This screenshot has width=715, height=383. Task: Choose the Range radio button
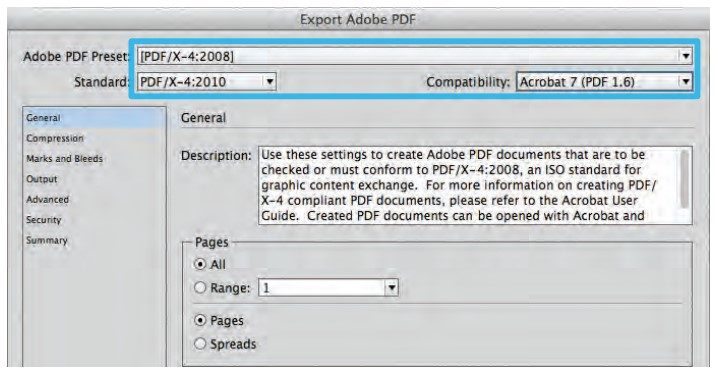tap(200, 288)
